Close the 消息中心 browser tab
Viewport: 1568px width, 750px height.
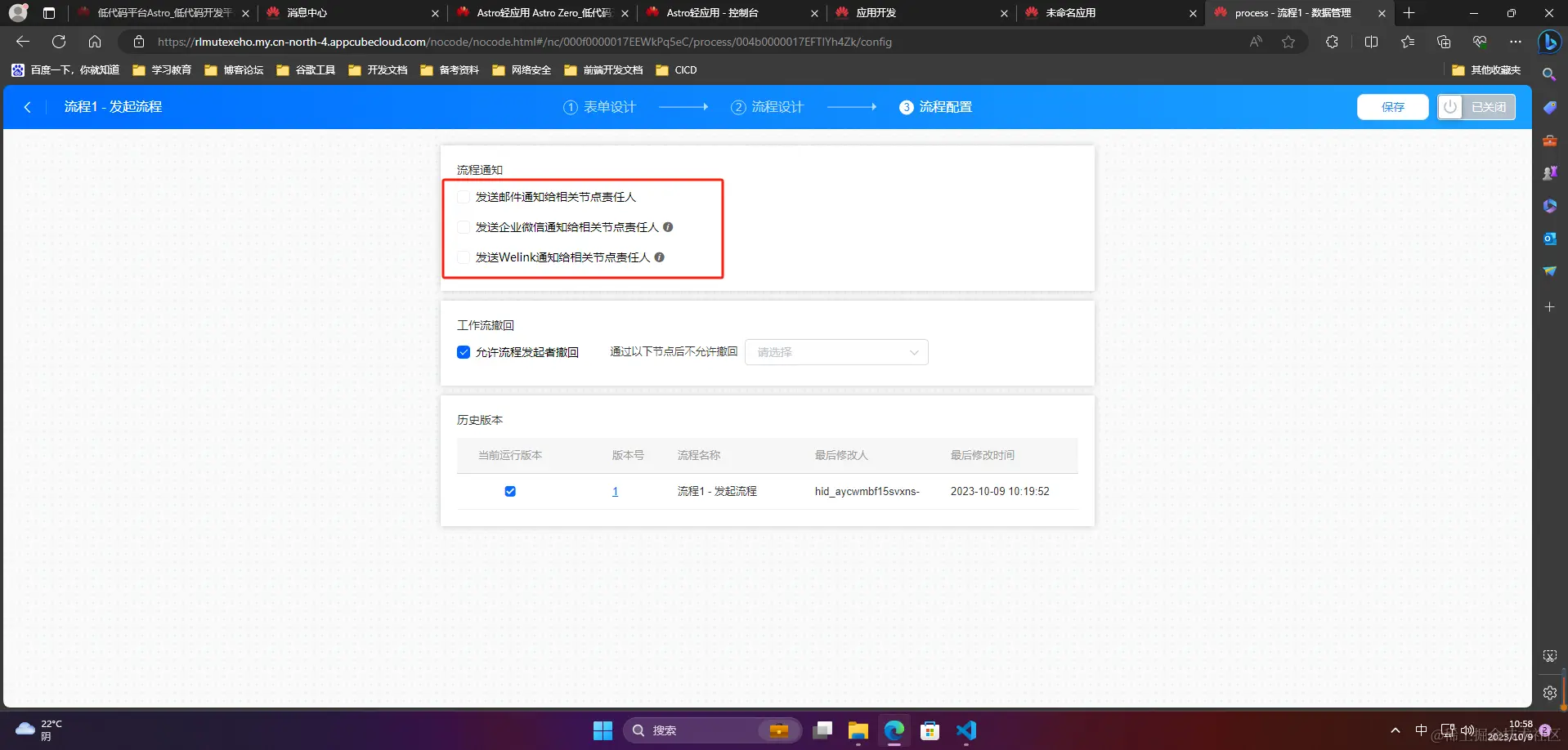(435, 13)
